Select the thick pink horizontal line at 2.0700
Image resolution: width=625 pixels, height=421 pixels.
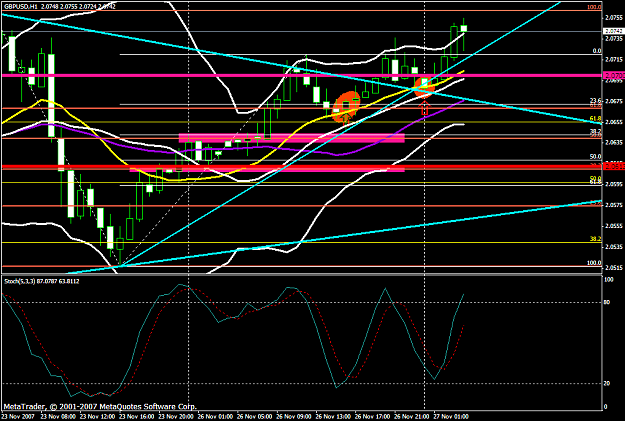302,75
